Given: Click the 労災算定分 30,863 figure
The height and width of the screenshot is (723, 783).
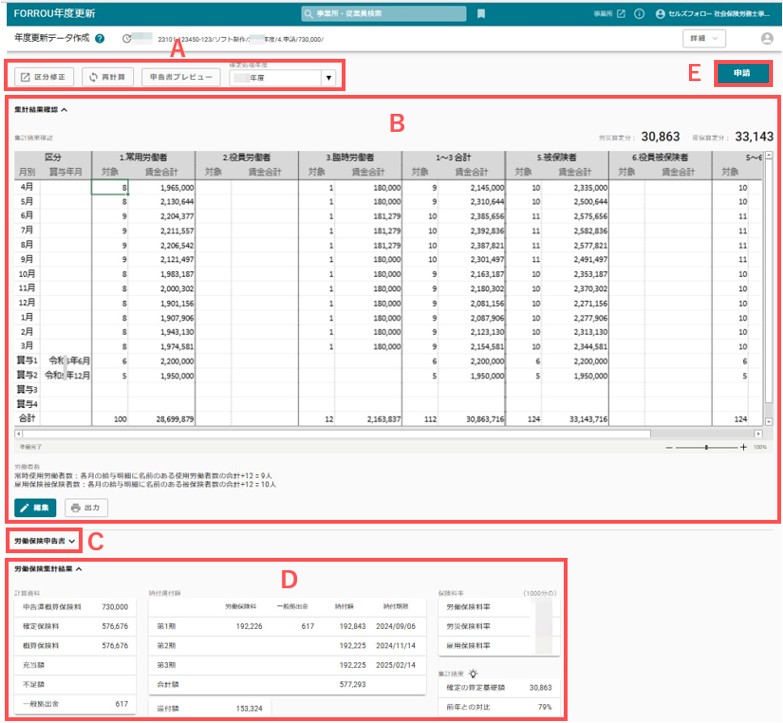Looking at the screenshot, I should click(x=660, y=136).
